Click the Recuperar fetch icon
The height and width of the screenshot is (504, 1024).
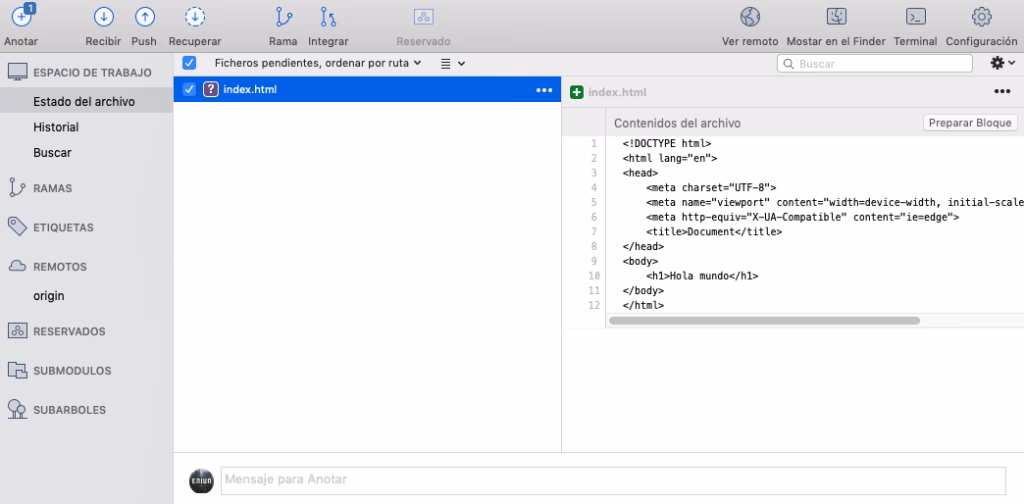point(195,17)
